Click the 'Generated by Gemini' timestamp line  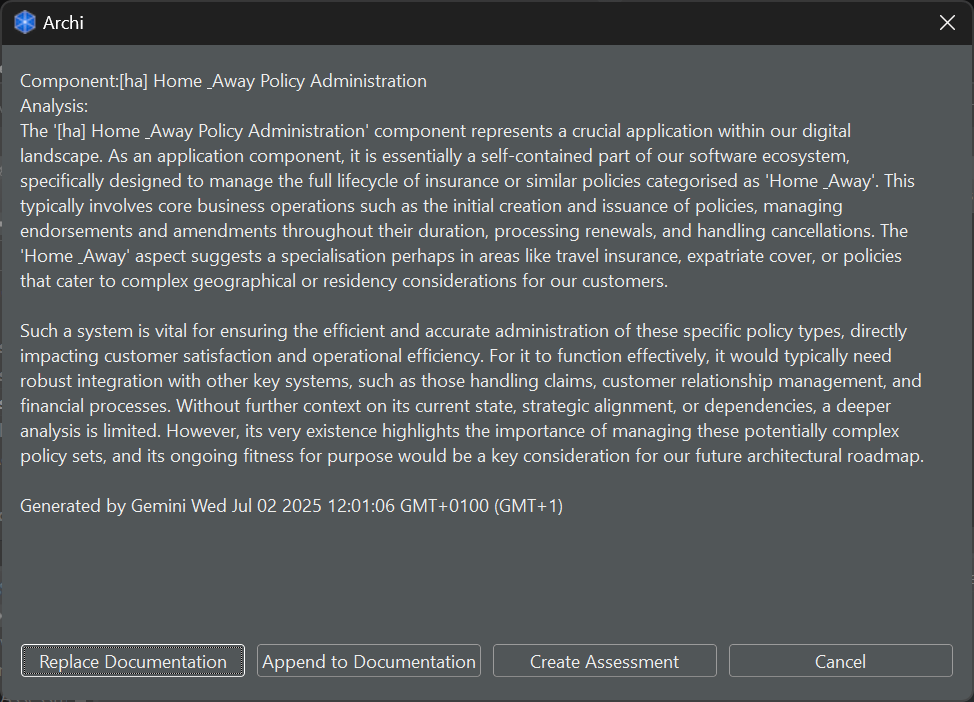(x=291, y=506)
